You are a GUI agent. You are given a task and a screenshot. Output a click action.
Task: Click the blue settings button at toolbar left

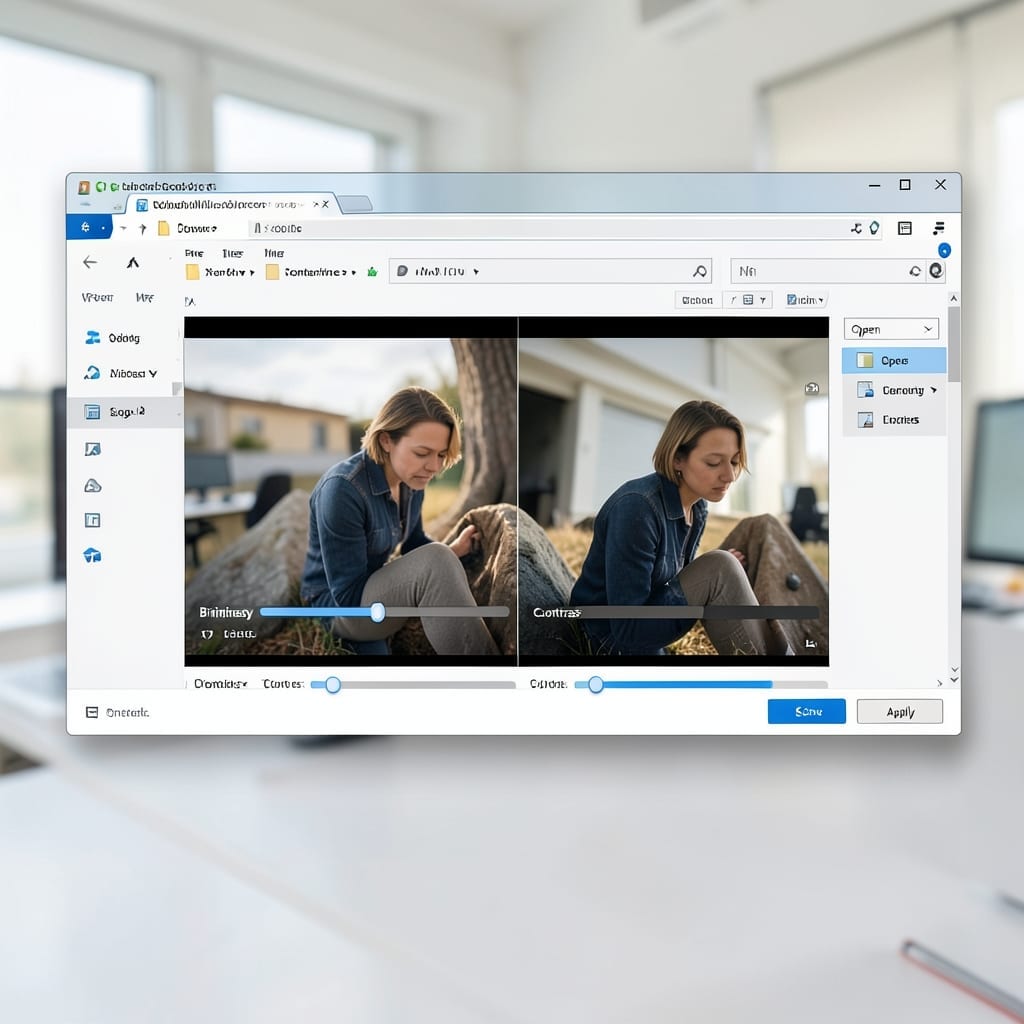pyautogui.click(x=89, y=227)
